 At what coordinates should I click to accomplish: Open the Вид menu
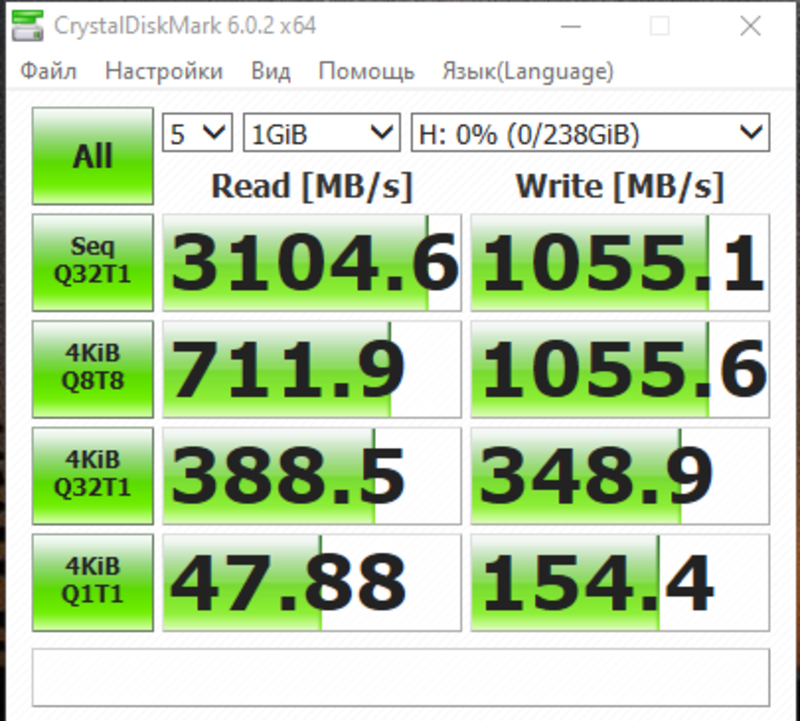271,72
